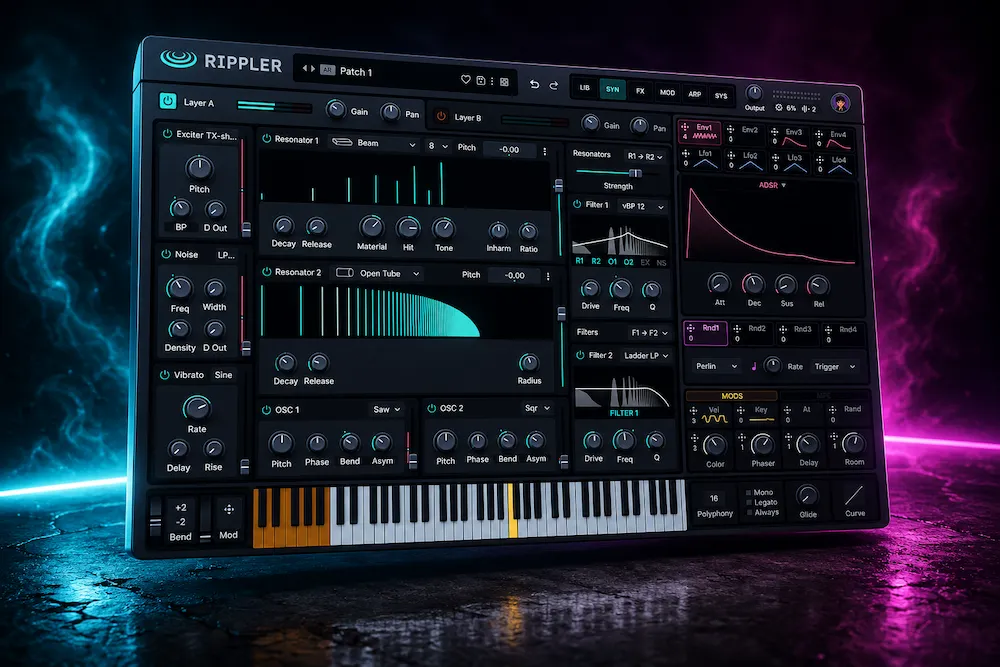Open Filter 1 vBP 12 type dropdown
The width and height of the screenshot is (1000, 667).
click(642, 207)
